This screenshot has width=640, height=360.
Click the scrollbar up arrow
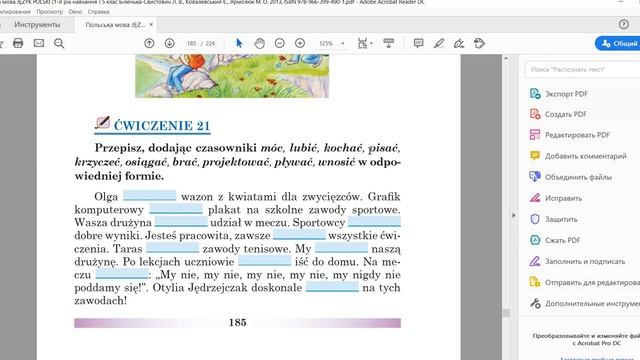506,59
